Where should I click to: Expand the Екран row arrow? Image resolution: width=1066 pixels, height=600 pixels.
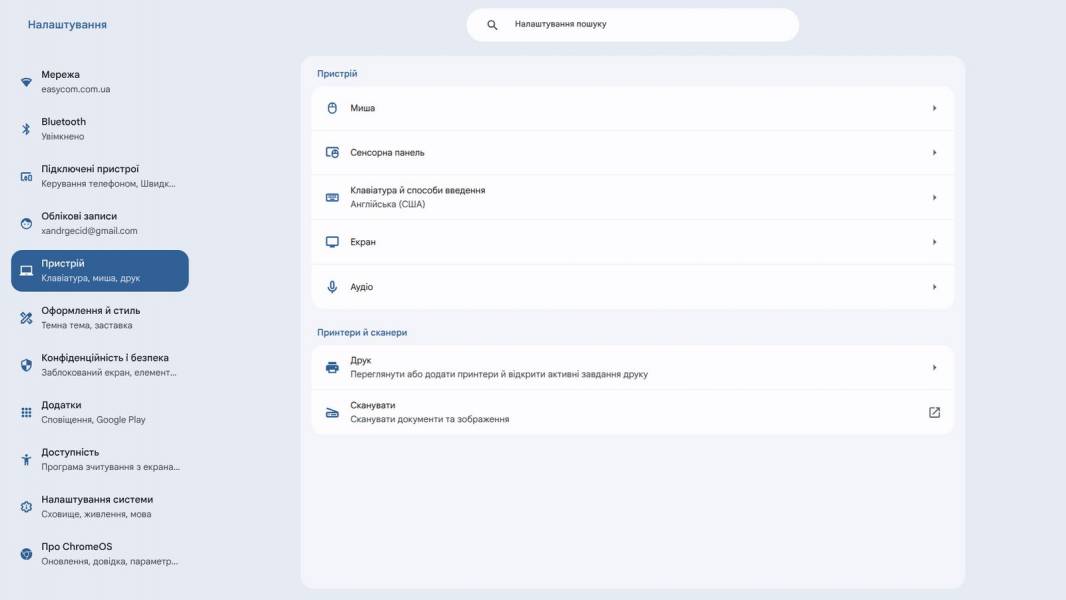tap(934, 242)
